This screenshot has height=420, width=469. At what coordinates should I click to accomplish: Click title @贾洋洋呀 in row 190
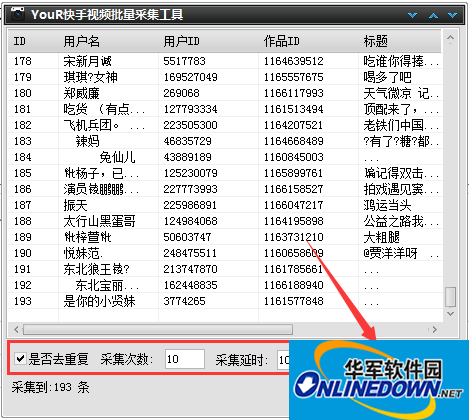390,253
